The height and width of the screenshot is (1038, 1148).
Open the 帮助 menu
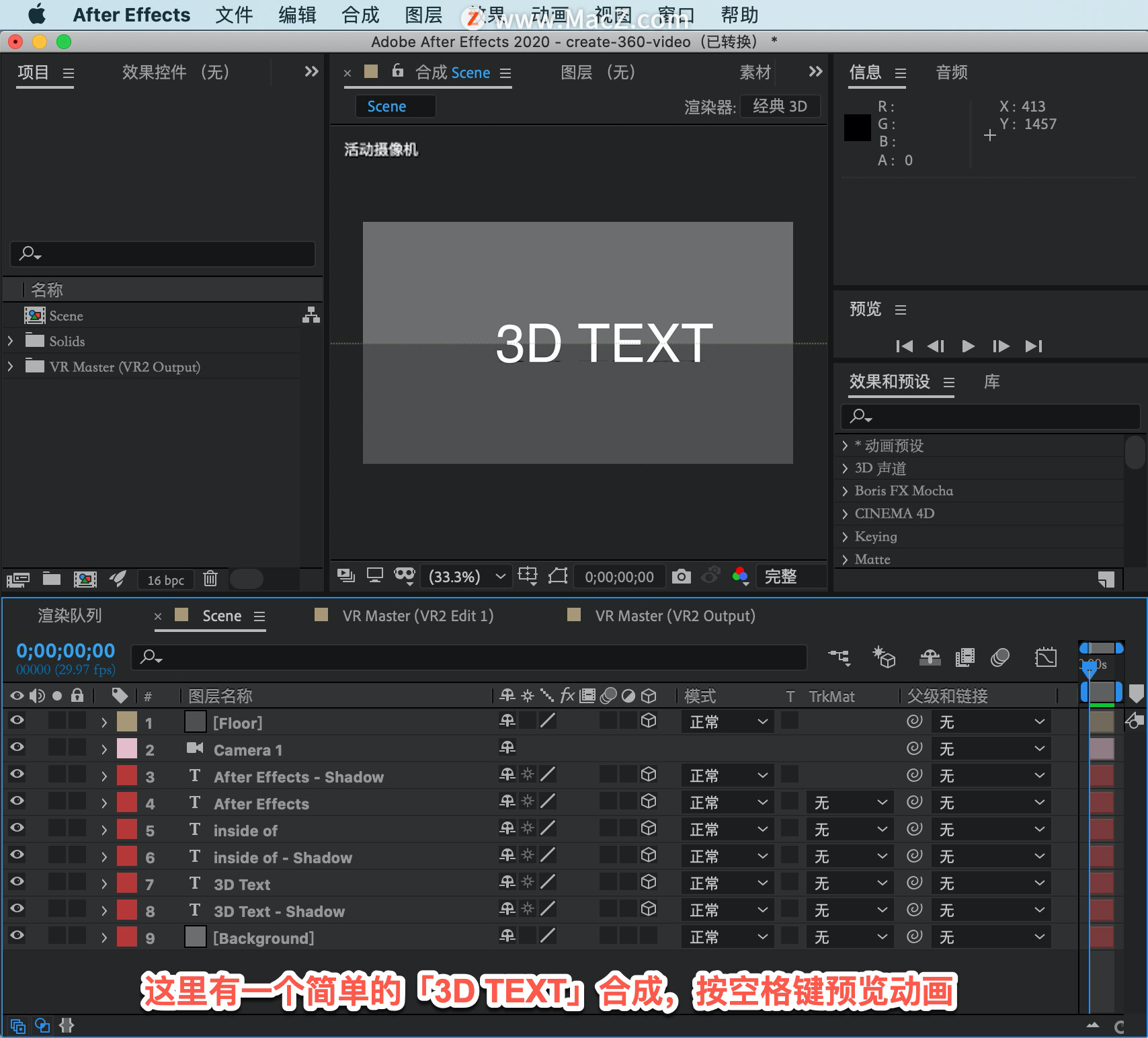(x=739, y=15)
